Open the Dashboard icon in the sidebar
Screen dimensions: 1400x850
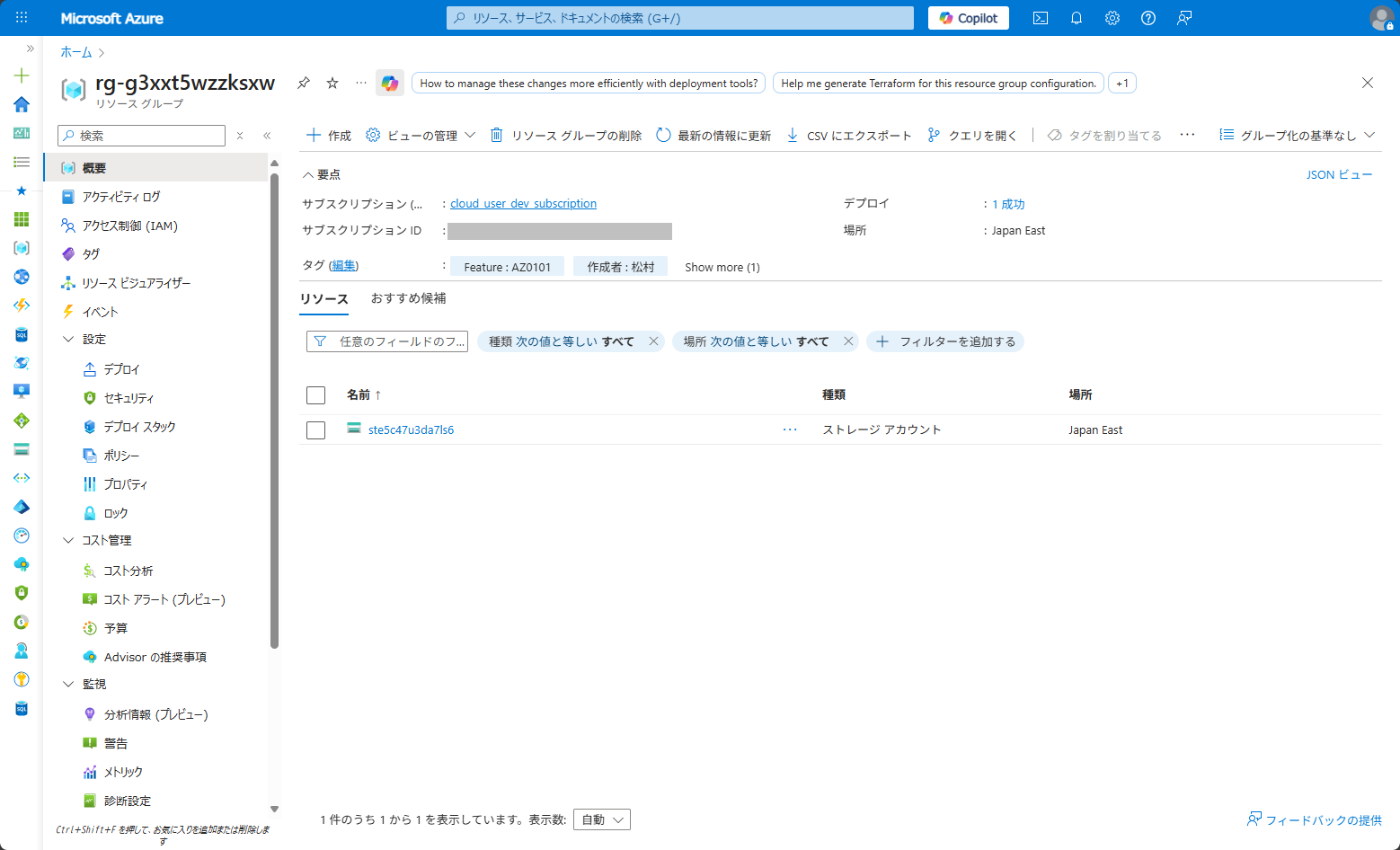21,133
